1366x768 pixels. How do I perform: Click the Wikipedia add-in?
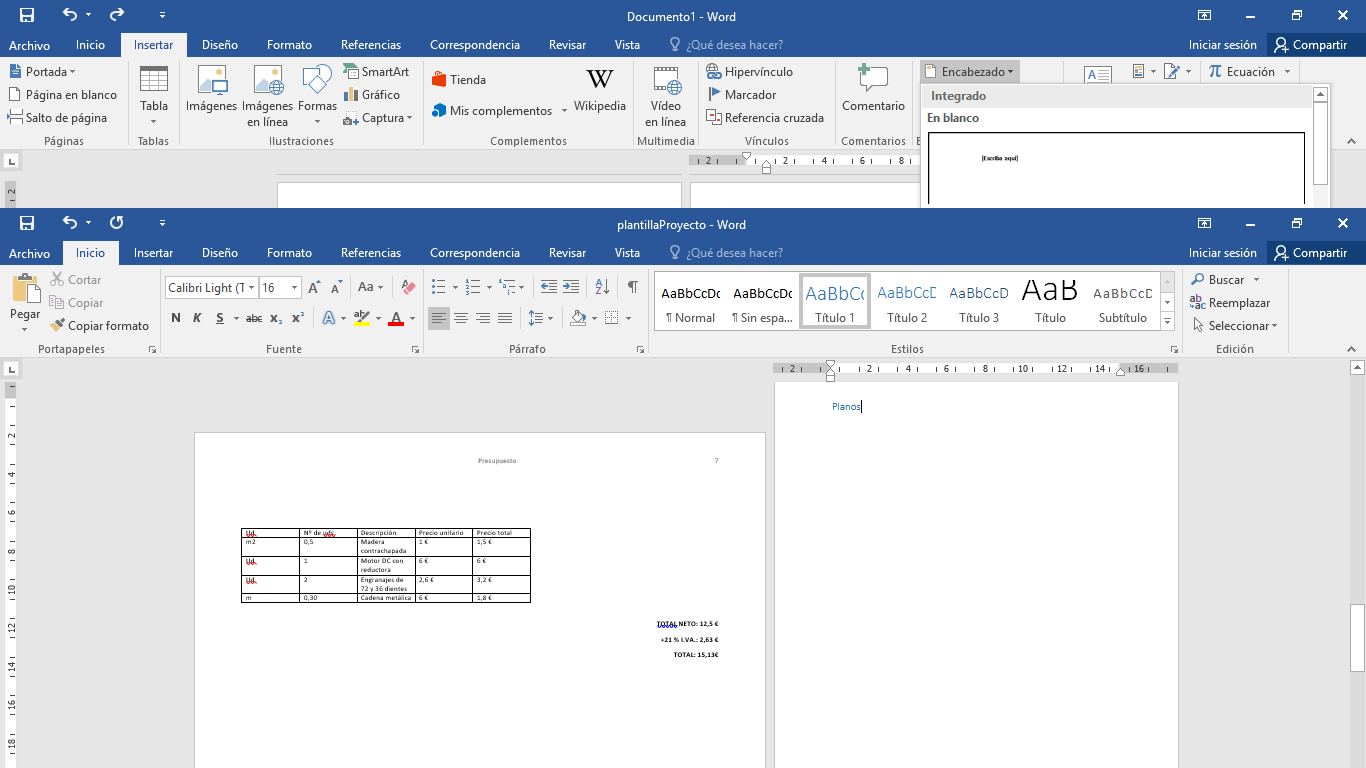(x=600, y=90)
